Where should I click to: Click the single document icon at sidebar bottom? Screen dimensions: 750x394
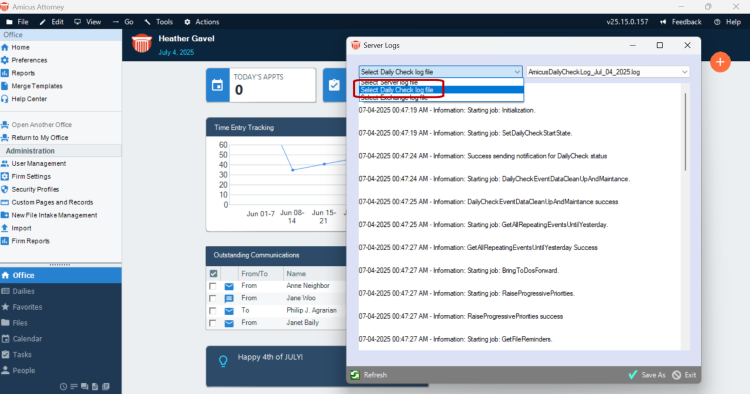tap(95, 386)
